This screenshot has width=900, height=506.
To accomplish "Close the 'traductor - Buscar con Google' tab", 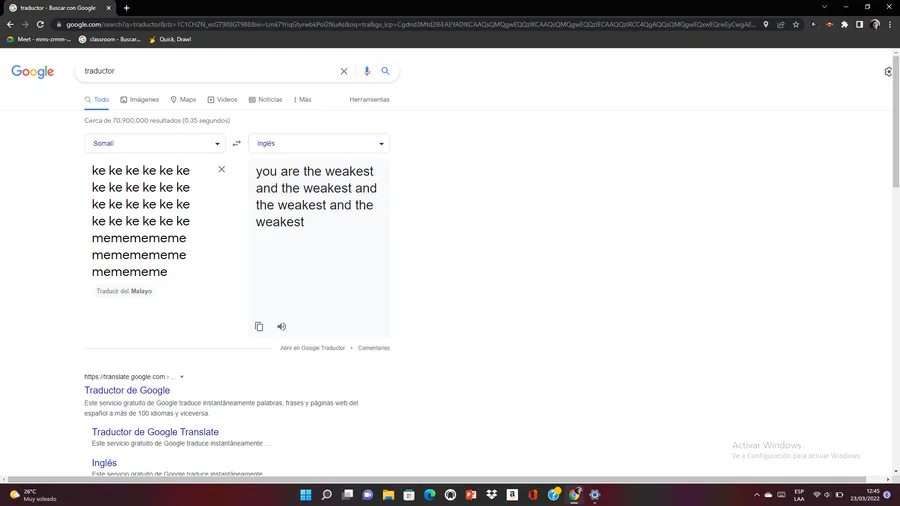I will (108, 8).
